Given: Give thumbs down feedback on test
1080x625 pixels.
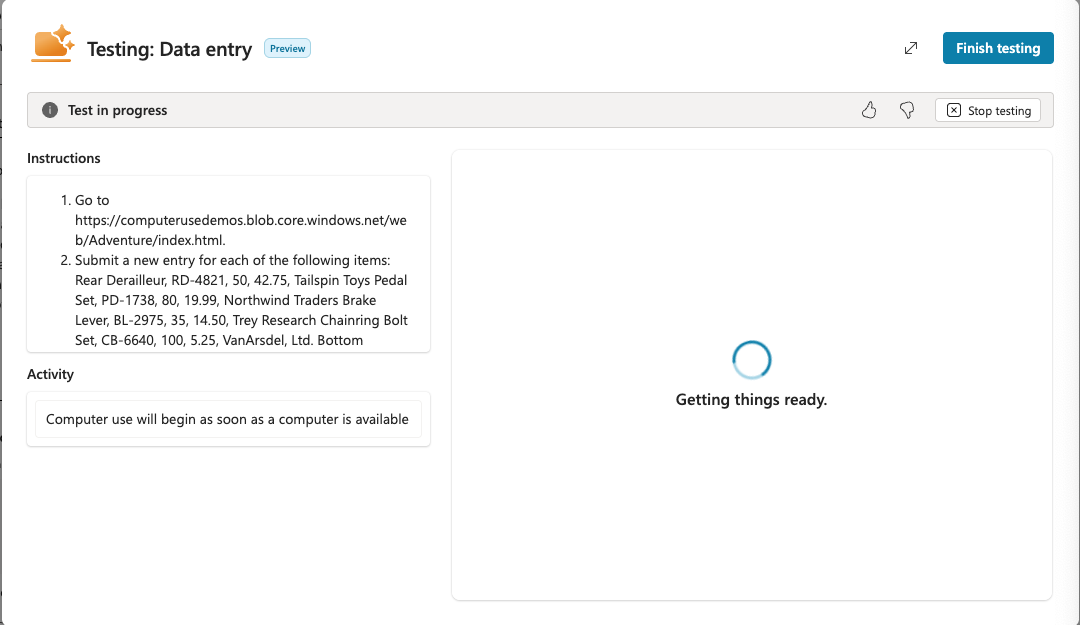Looking at the screenshot, I should pyautogui.click(x=907, y=110).
